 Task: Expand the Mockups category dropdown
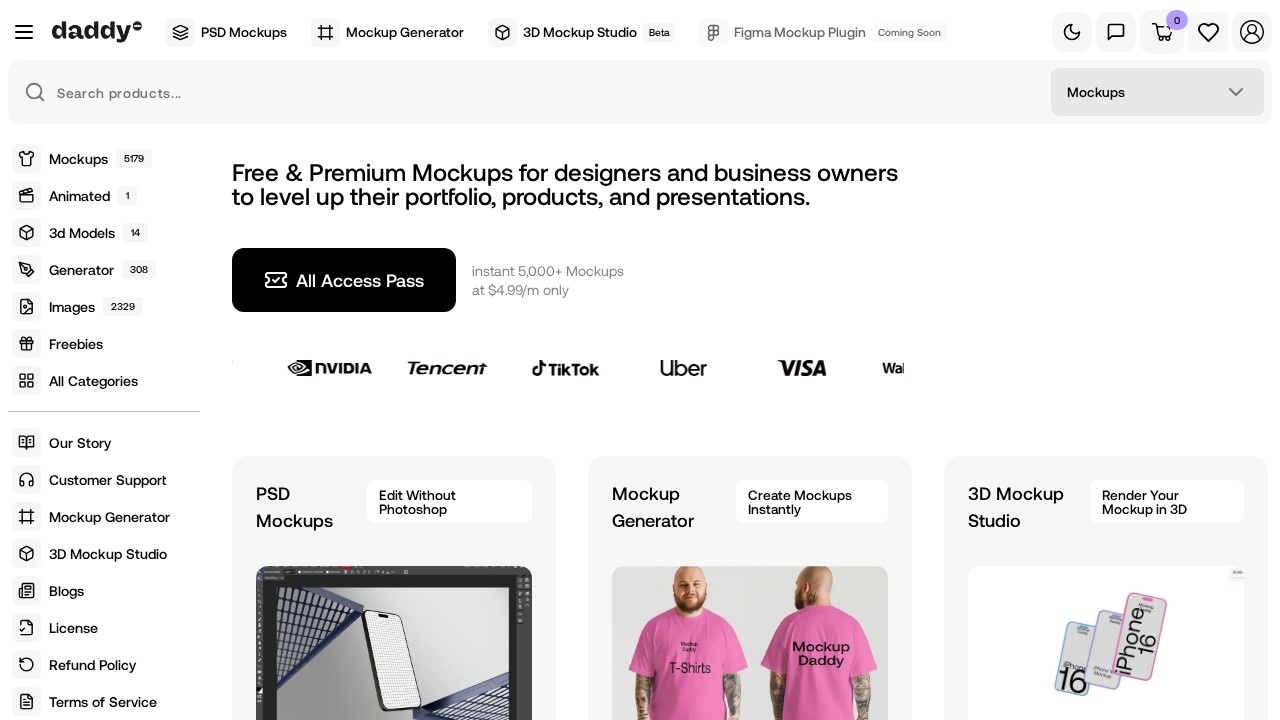1157,92
